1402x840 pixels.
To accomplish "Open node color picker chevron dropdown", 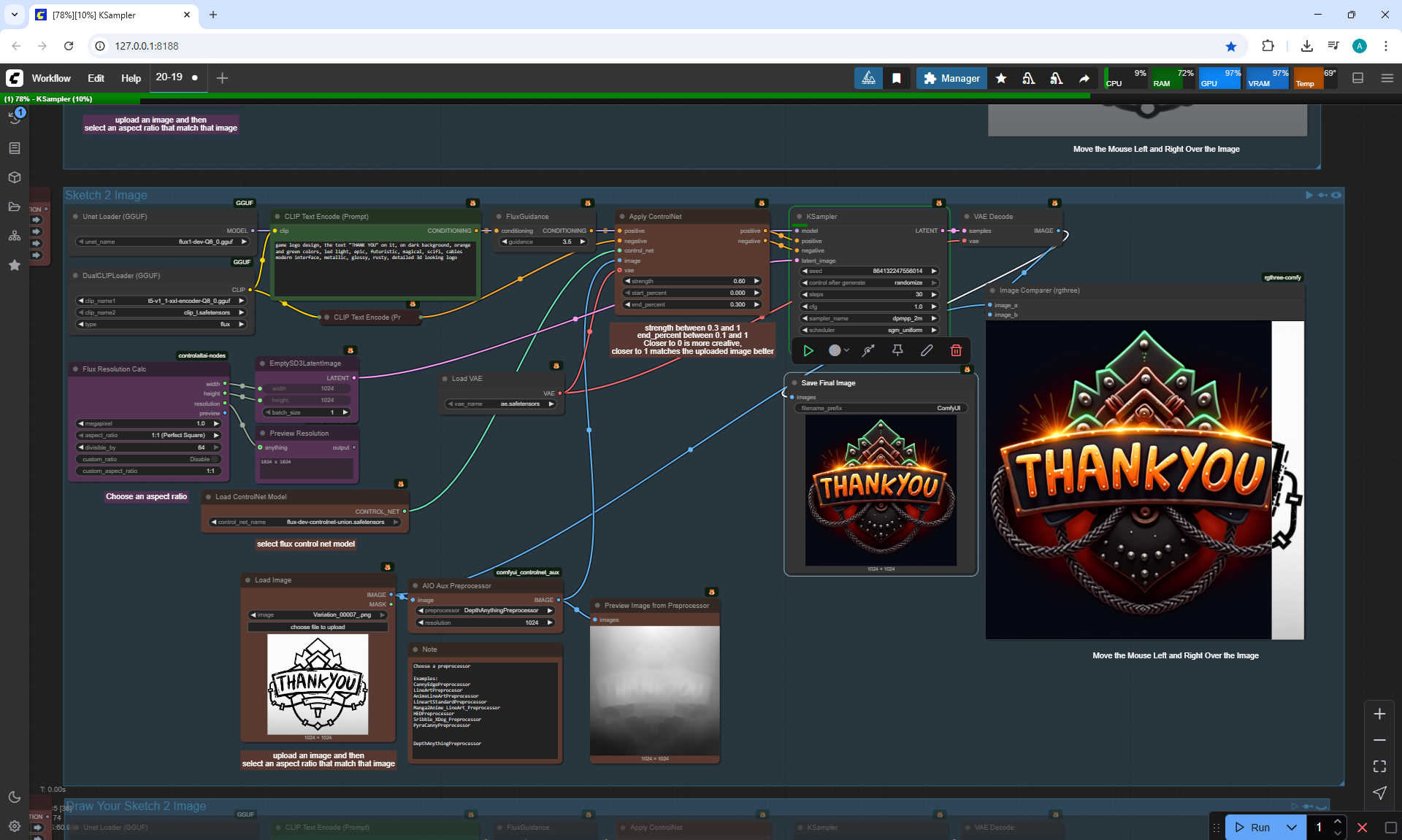I will click(846, 350).
